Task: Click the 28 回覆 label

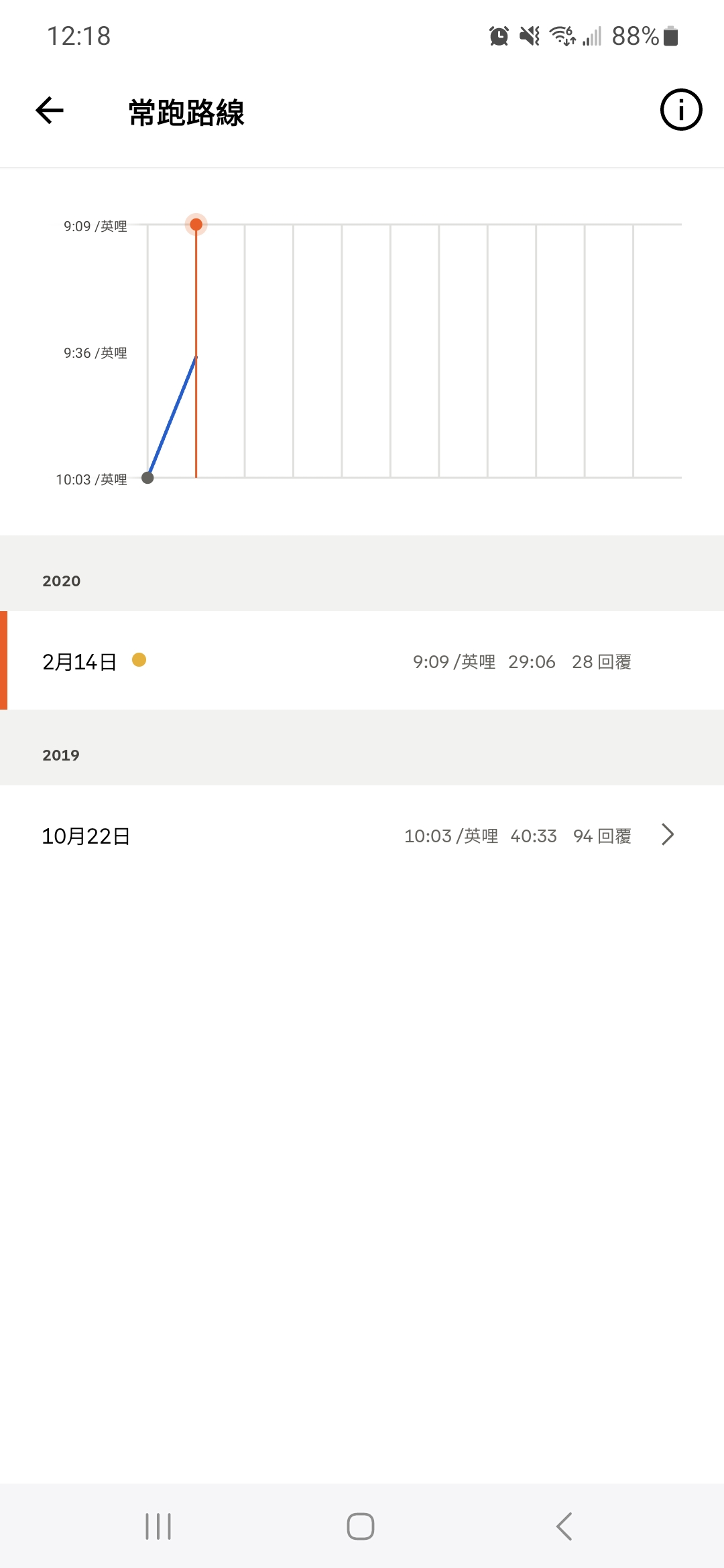Action: point(601,662)
